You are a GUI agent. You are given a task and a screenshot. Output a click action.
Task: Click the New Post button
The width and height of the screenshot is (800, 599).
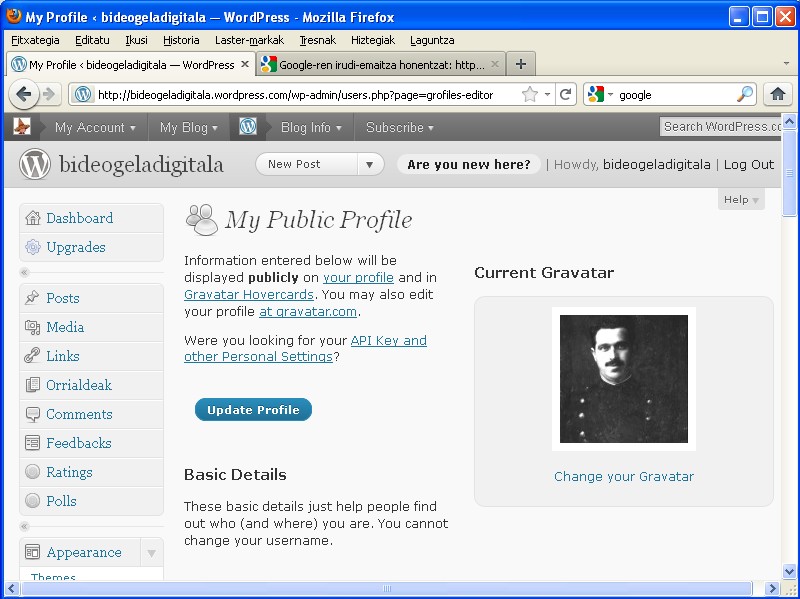click(x=307, y=164)
